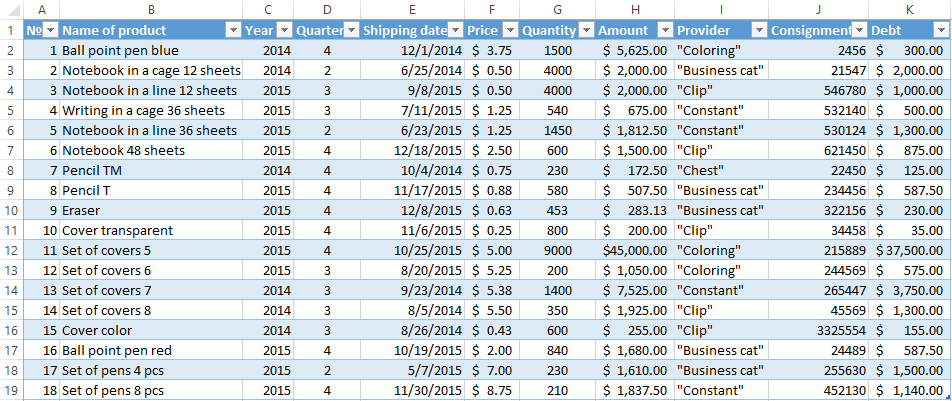This screenshot has width=952, height=401.
Task: Click the Select All corner triangle
Action: (11, 9)
